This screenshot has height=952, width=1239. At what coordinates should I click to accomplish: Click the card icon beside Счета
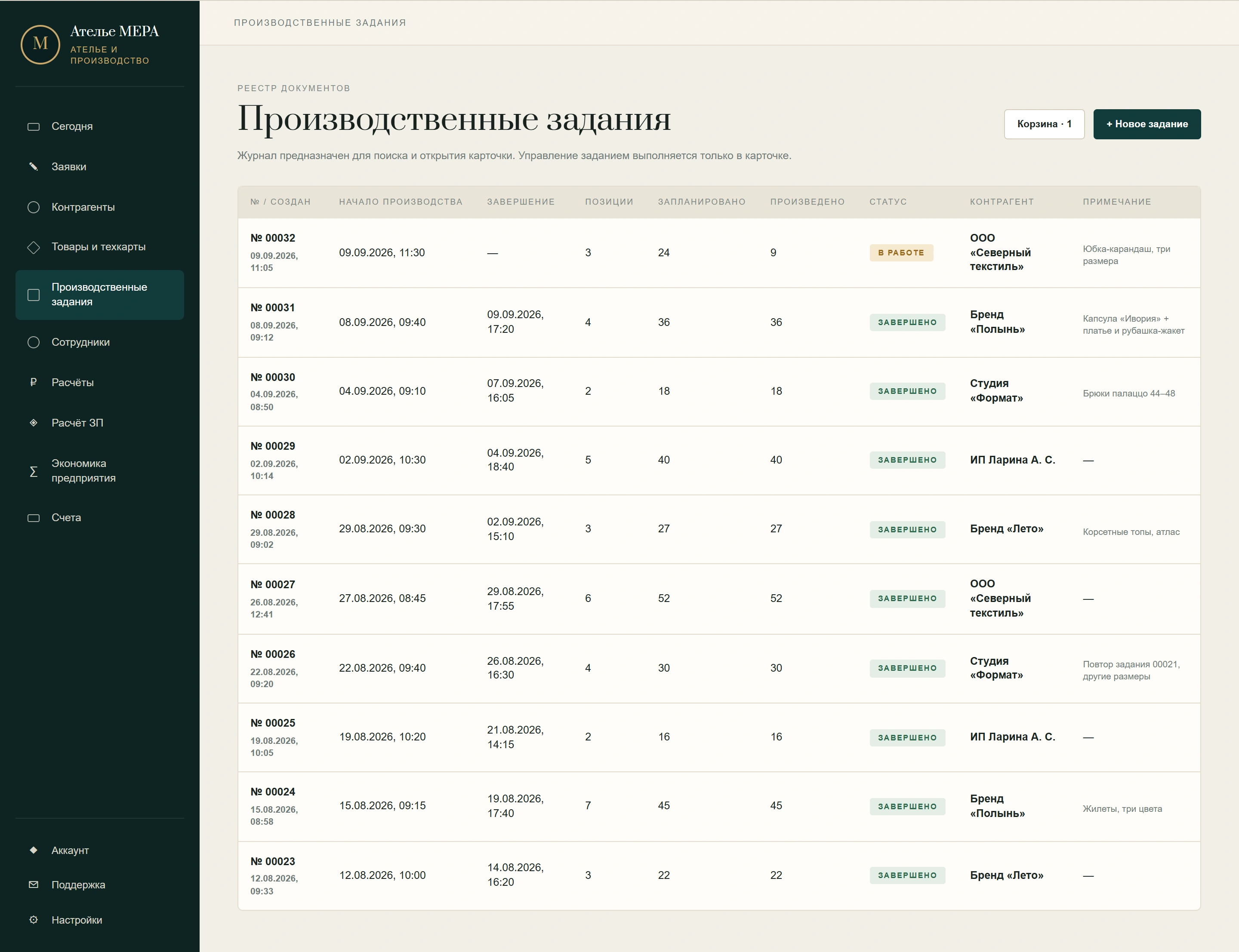(34, 518)
